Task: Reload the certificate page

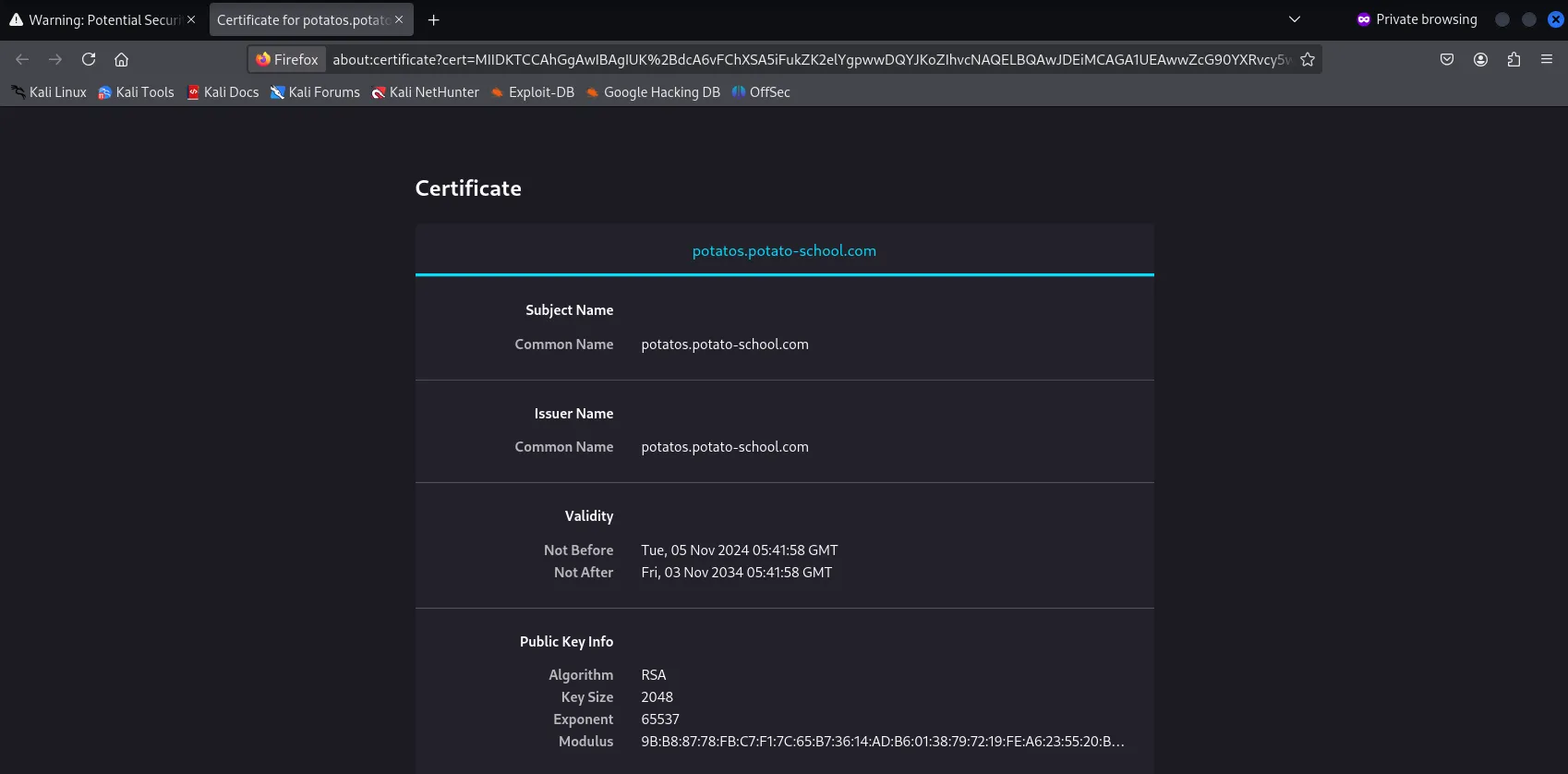Action: [x=89, y=59]
